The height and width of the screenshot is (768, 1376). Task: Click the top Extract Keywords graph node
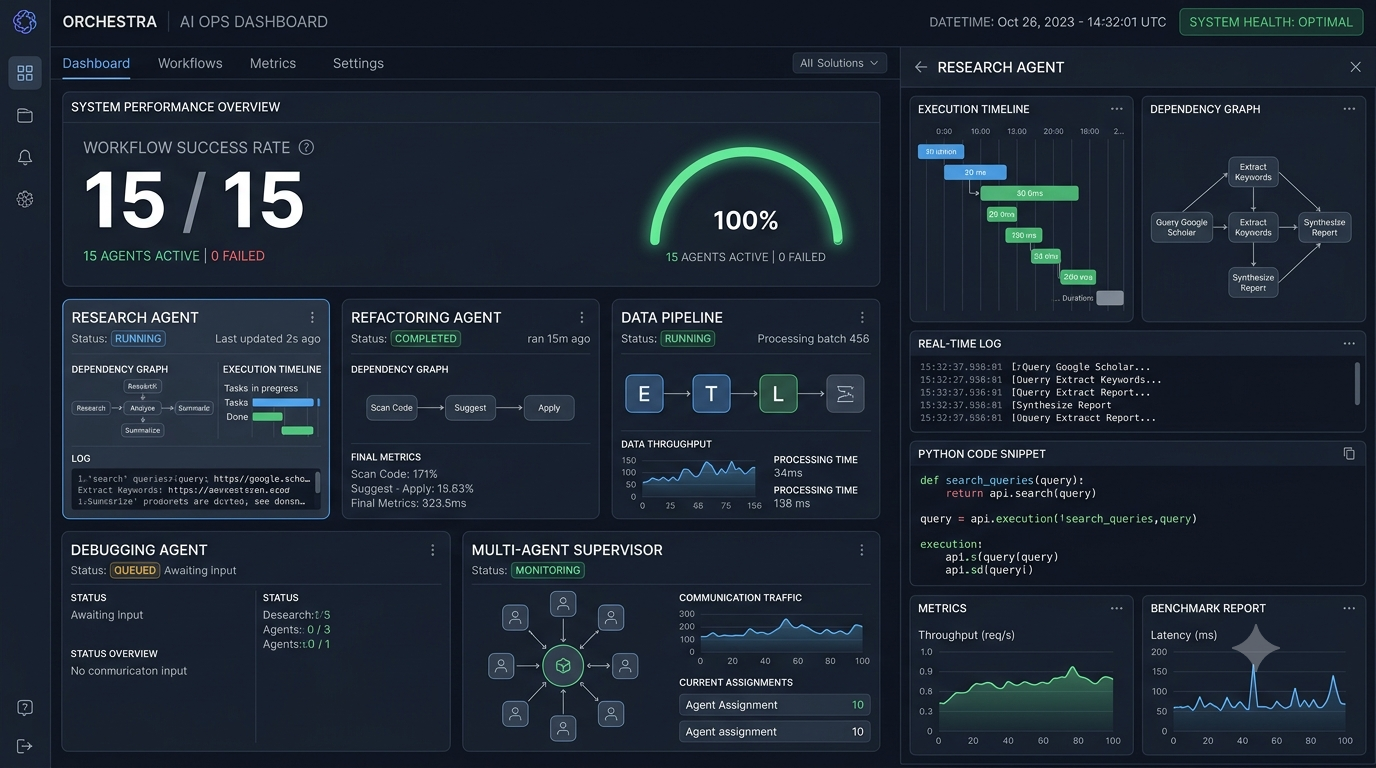(x=1253, y=172)
